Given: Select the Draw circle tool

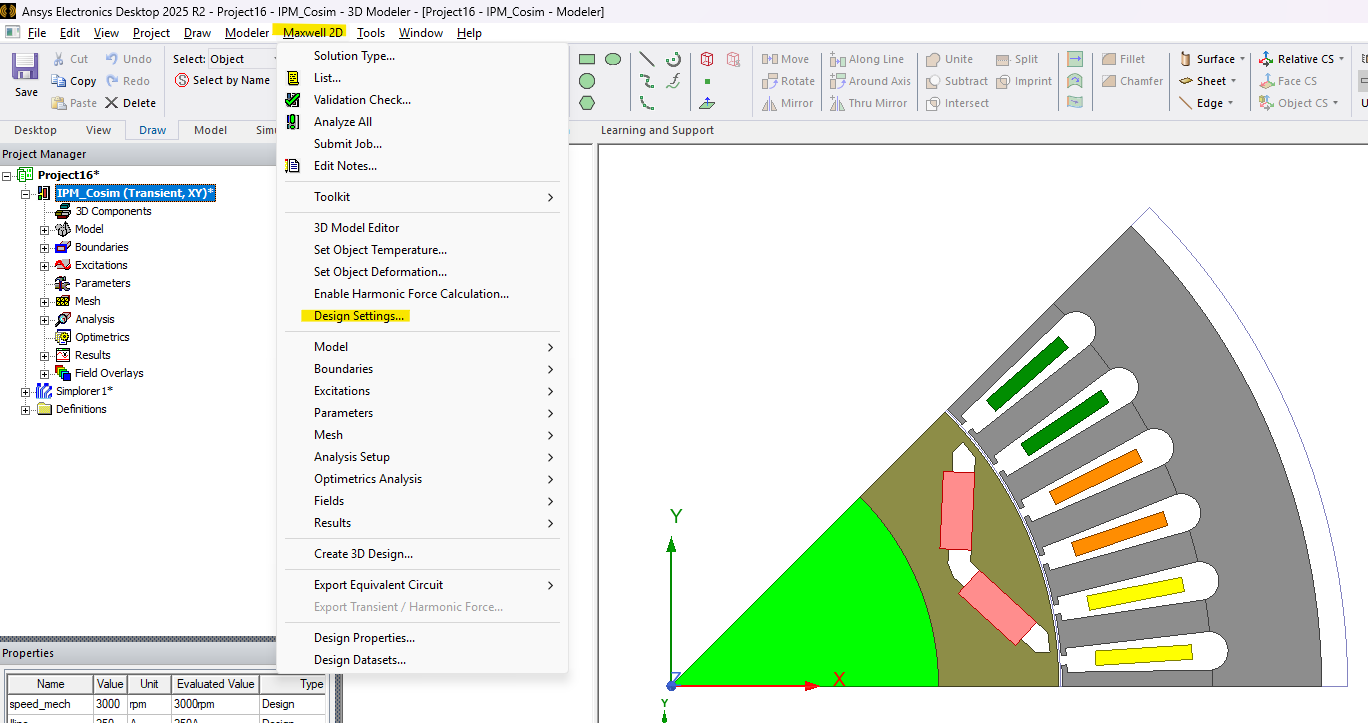Looking at the screenshot, I should 587,81.
